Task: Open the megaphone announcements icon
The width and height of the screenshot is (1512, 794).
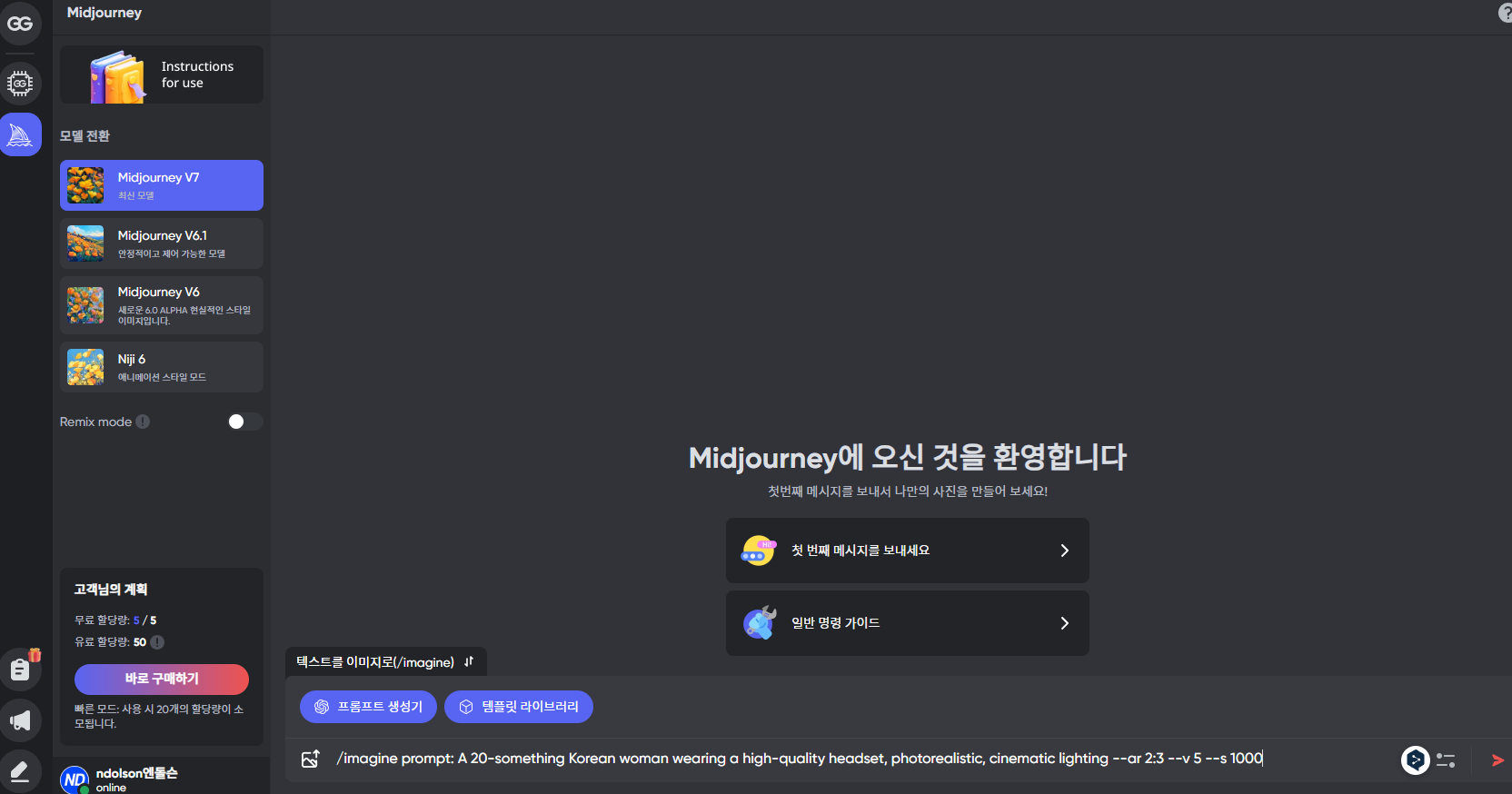Action: coord(20,721)
